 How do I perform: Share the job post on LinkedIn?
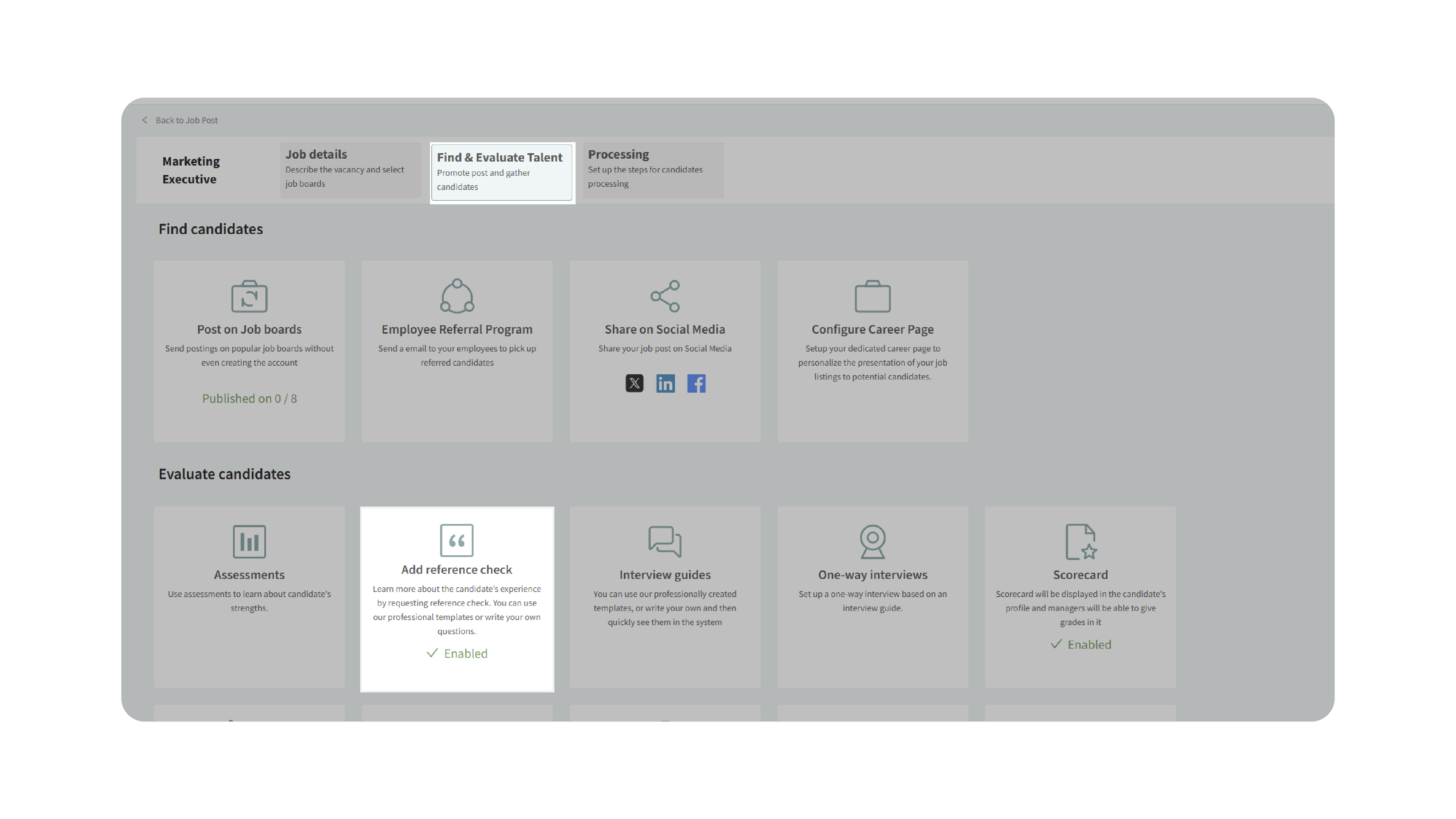coord(665,383)
